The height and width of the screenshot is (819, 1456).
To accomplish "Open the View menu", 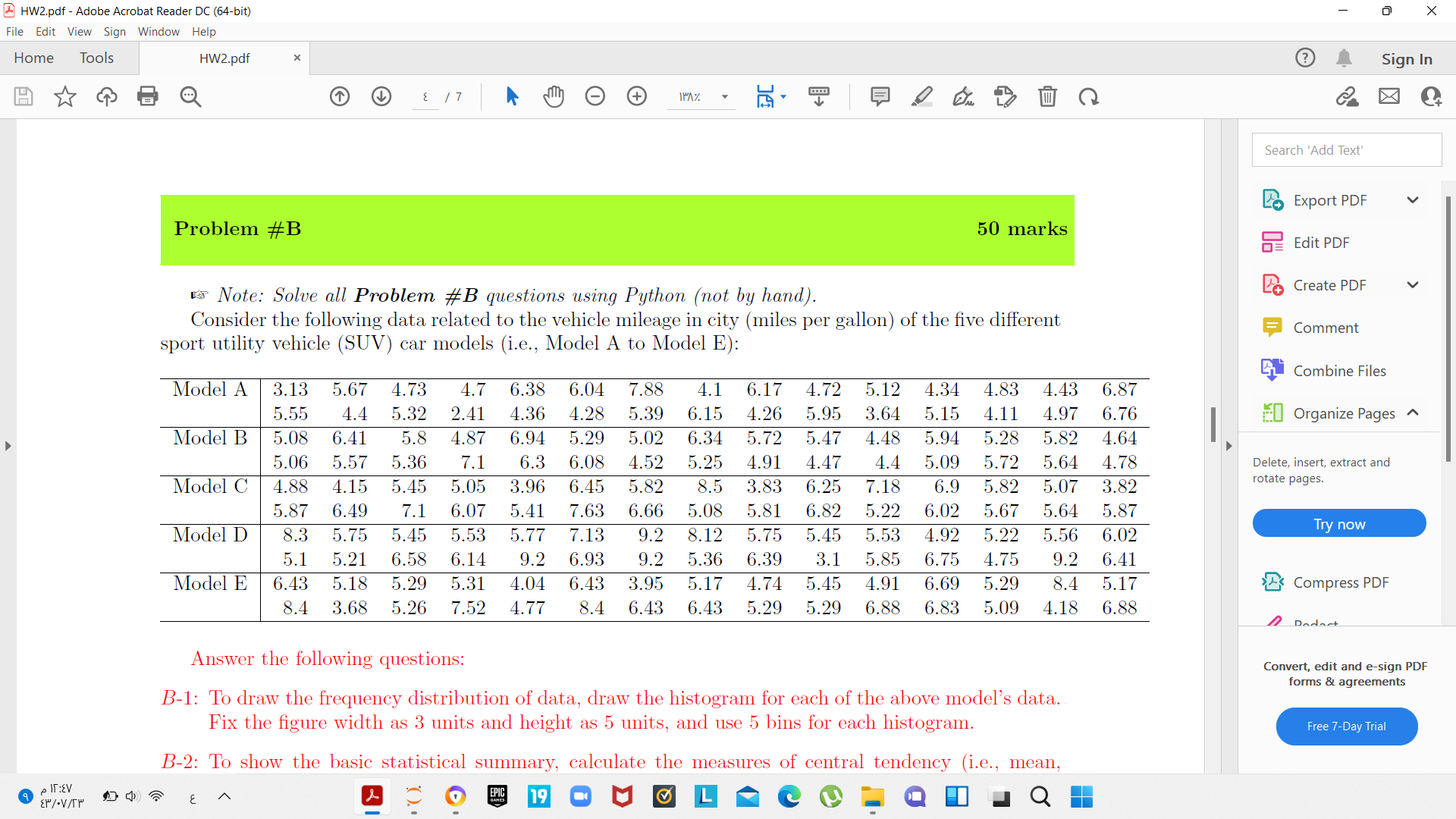I will point(79,32).
